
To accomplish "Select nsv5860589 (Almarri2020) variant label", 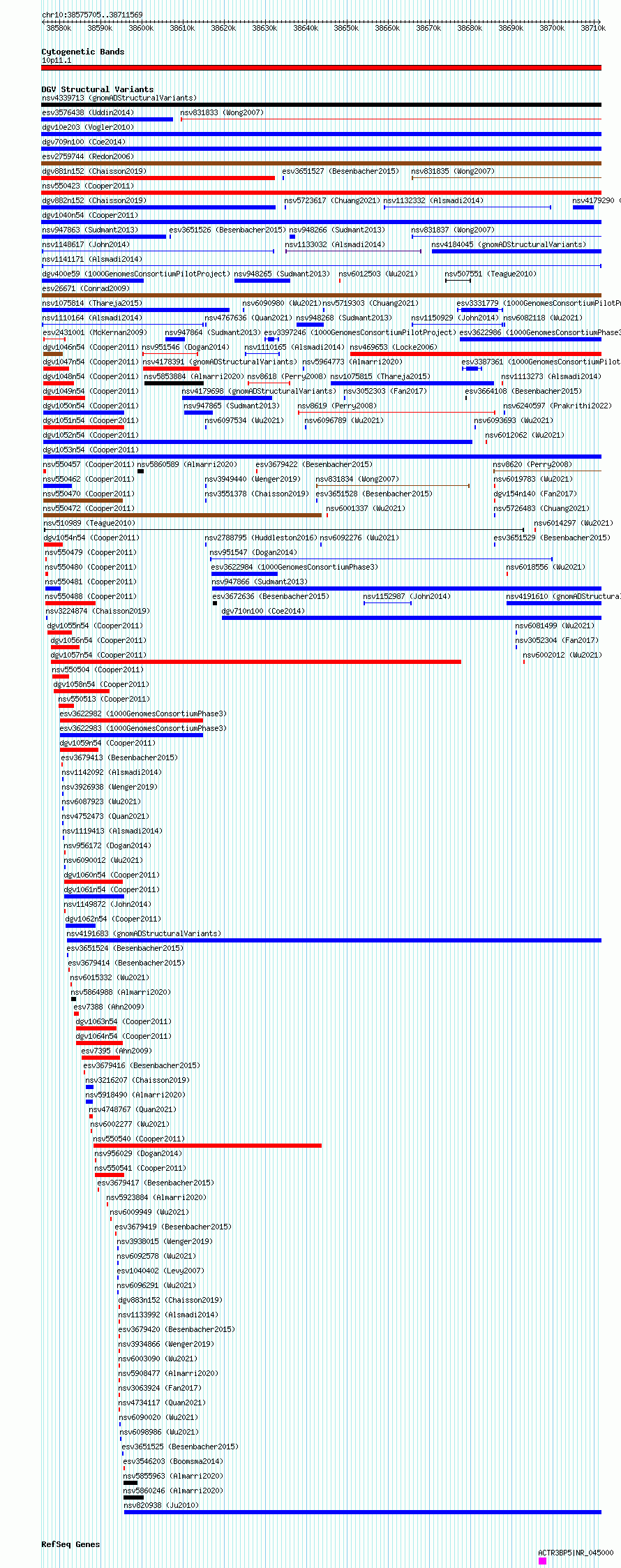I will point(187,464).
